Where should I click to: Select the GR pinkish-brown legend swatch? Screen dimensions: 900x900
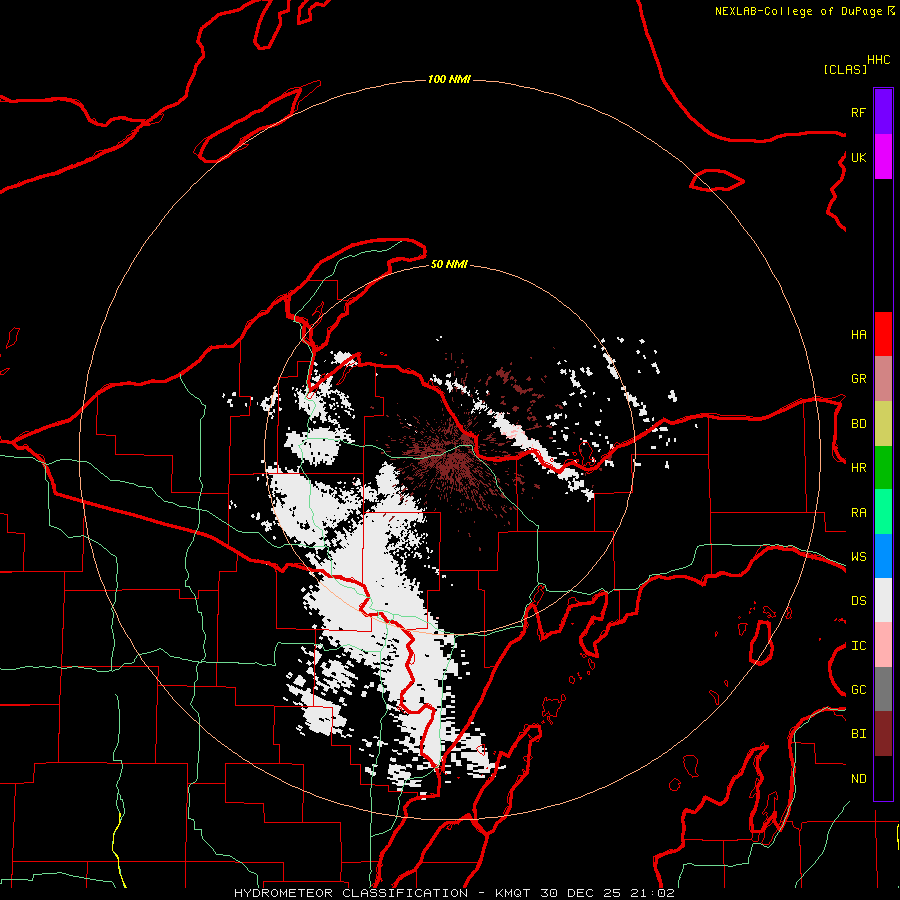[x=883, y=379]
